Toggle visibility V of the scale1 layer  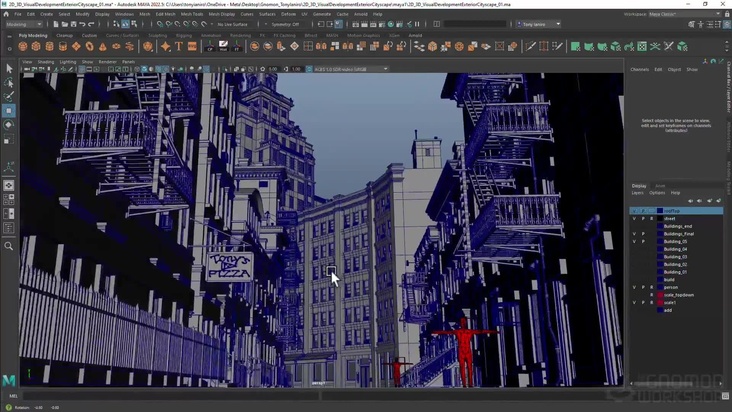click(634, 302)
